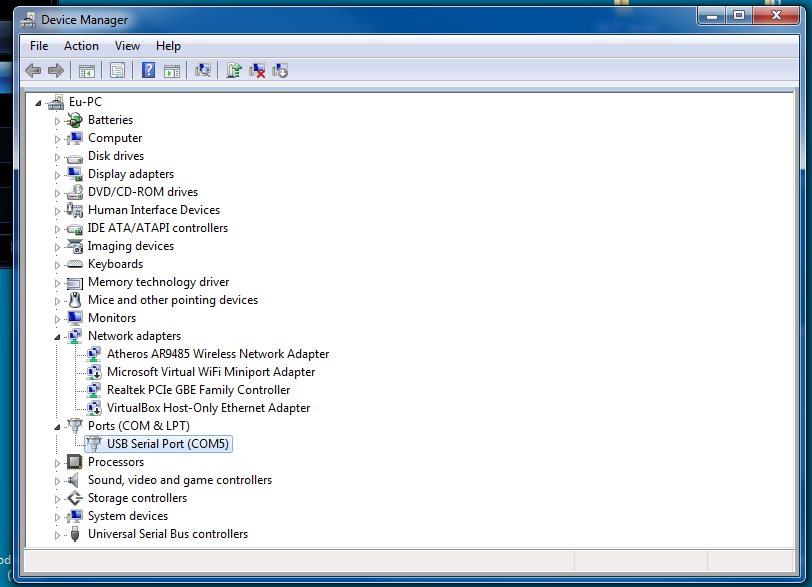
Task: Open the View menu
Action: click(x=127, y=46)
